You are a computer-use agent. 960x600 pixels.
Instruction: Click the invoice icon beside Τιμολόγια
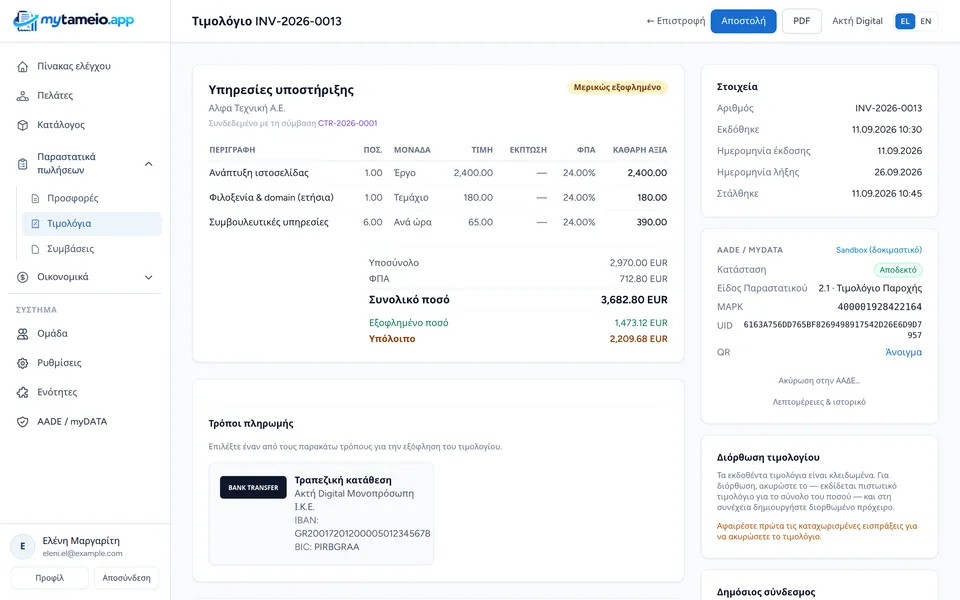click(35, 224)
